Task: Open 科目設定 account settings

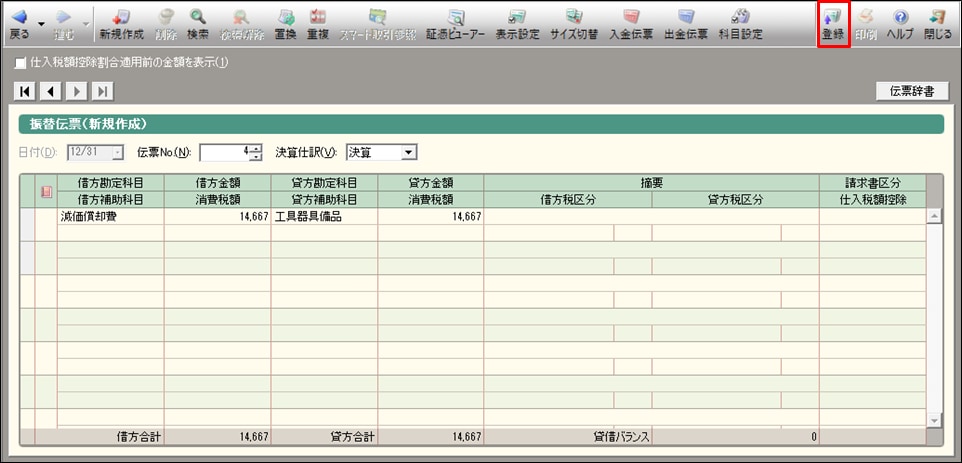Action: 741,23
